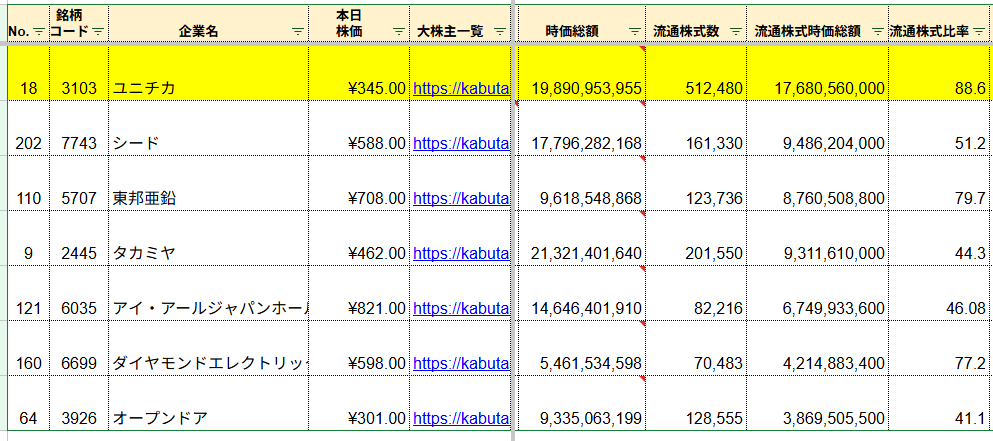The width and height of the screenshot is (993, 441).
Task: Select float ratio cell 46.08
Action: (x=939, y=293)
